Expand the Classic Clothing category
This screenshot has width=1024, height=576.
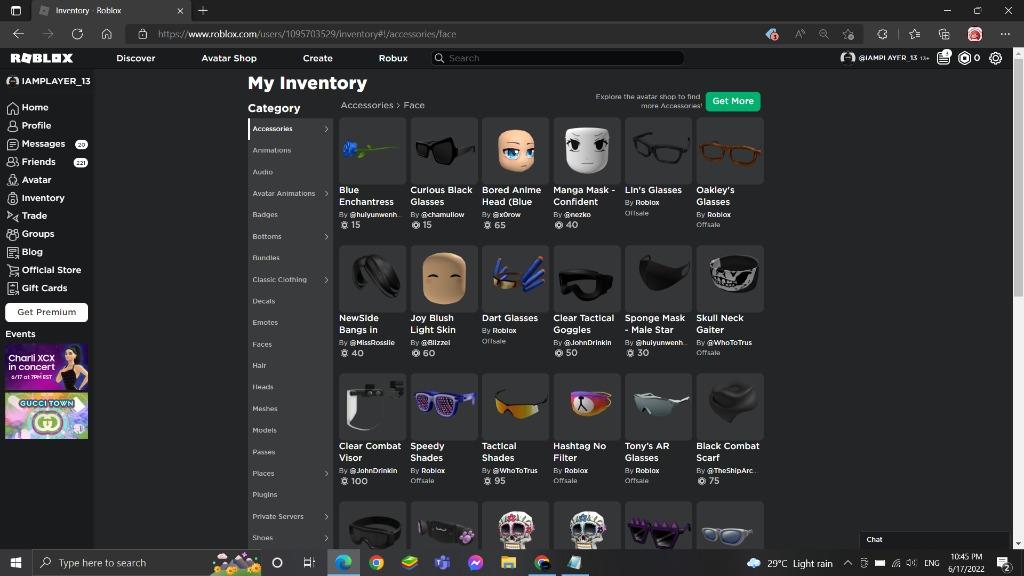pyautogui.click(x=289, y=280)
